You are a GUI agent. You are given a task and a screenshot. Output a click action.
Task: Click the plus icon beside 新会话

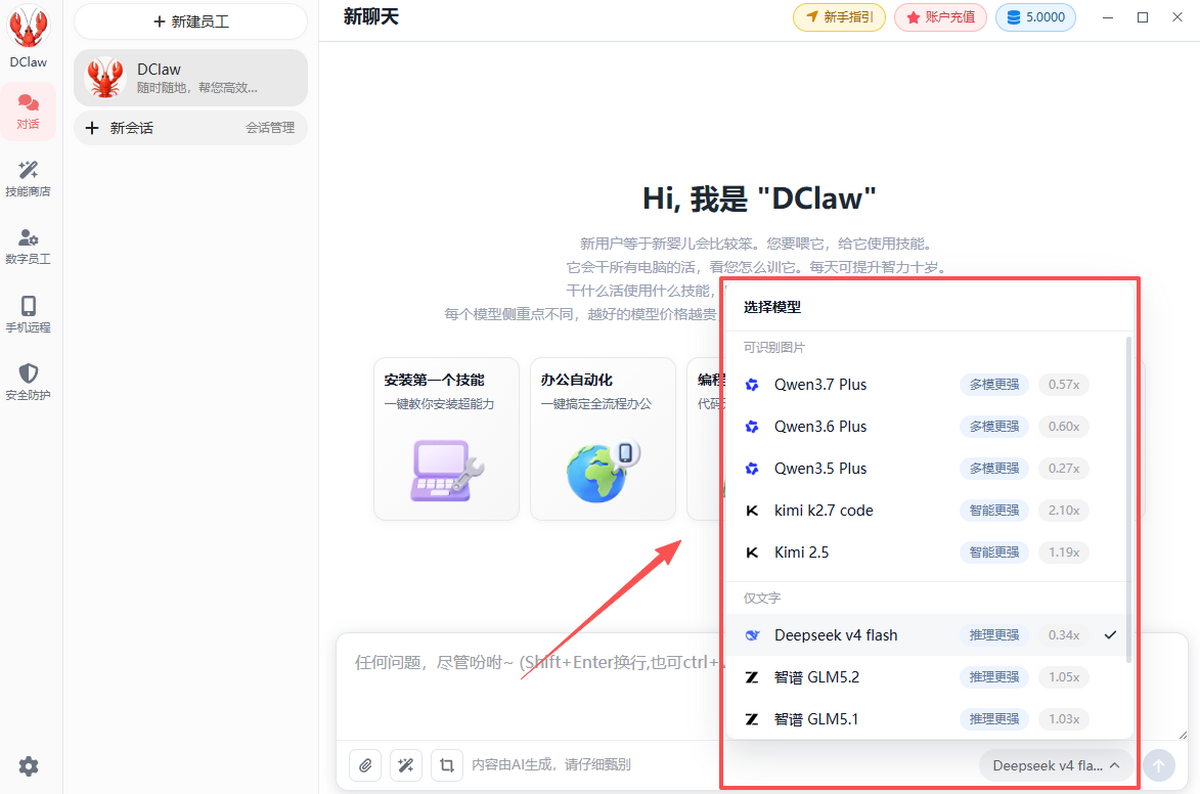pyautogui.click(x=92, y=128)
